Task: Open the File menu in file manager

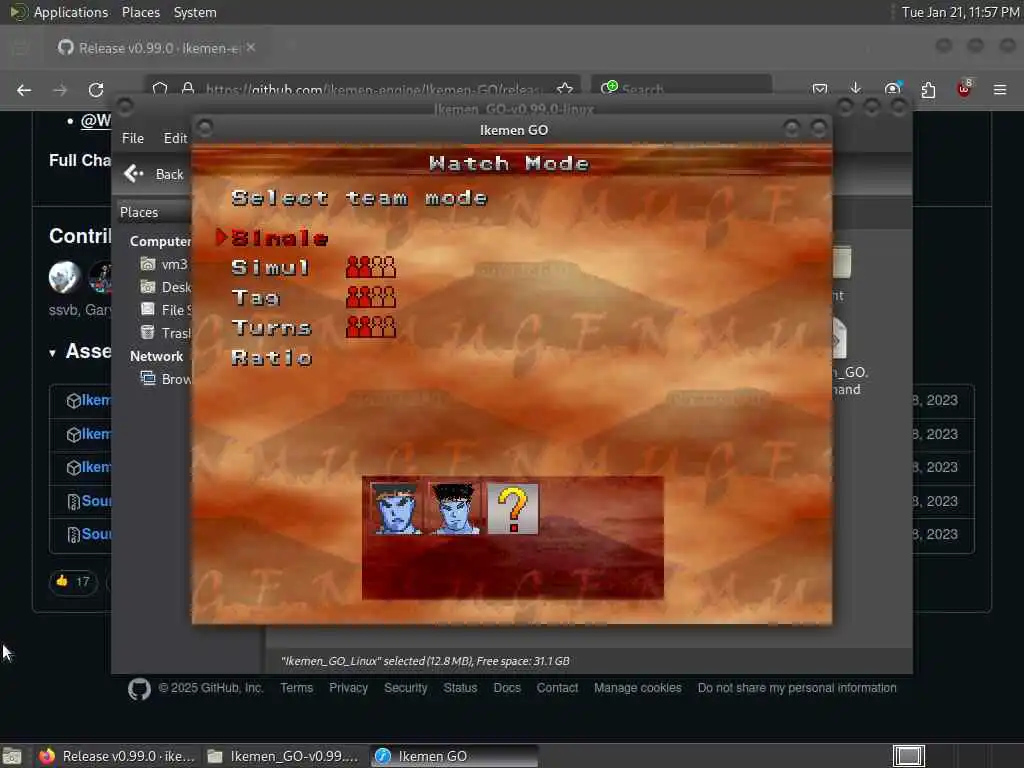Action: (133, 138)
